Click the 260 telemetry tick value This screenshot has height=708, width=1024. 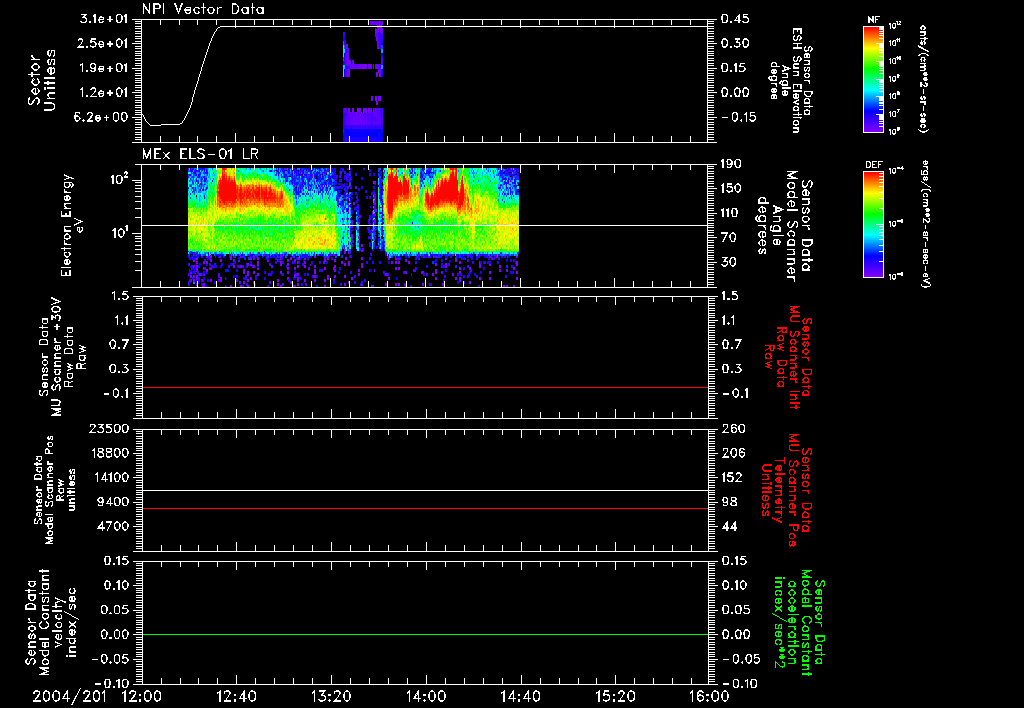(x=732, y=428)
